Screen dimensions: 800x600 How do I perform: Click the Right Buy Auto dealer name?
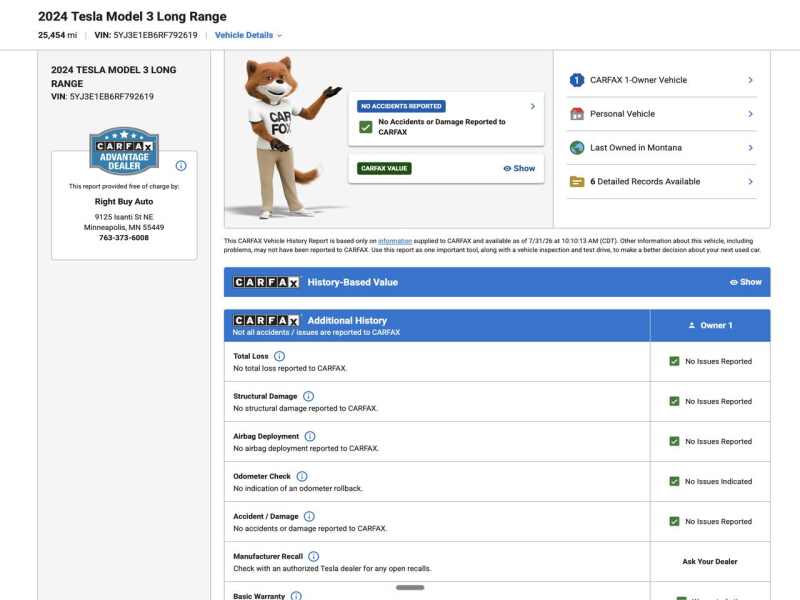pyautogui.click(x=124, y=202)
